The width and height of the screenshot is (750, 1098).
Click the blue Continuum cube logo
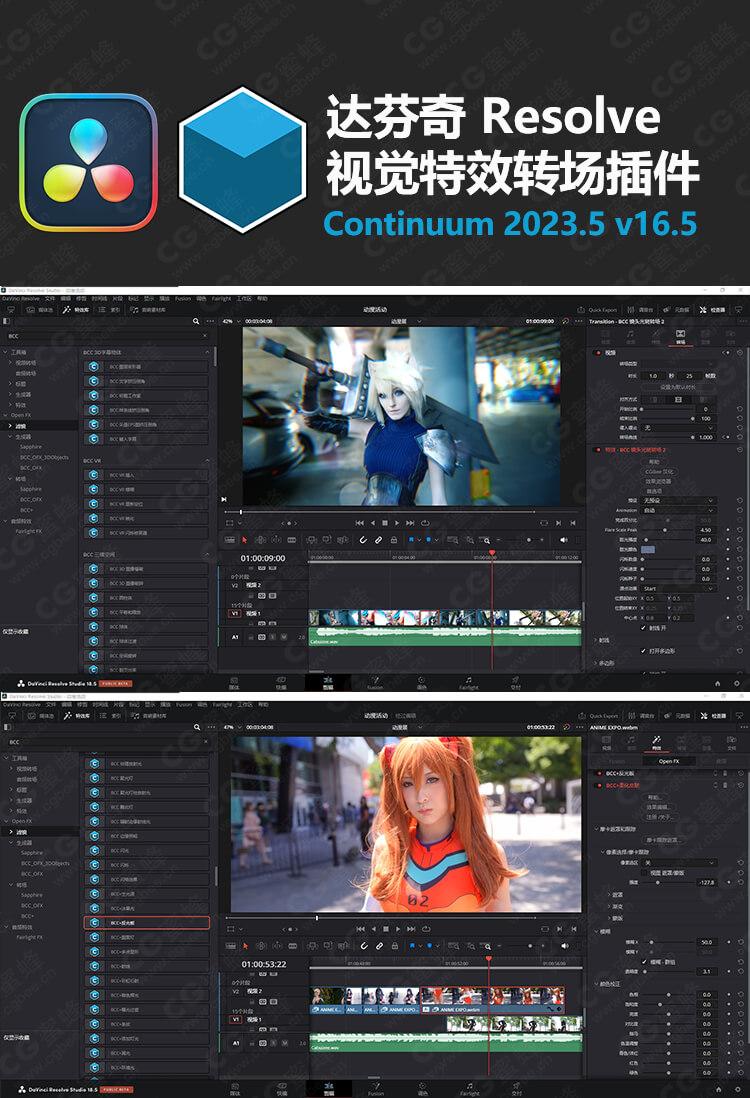[x=242, y=160]
